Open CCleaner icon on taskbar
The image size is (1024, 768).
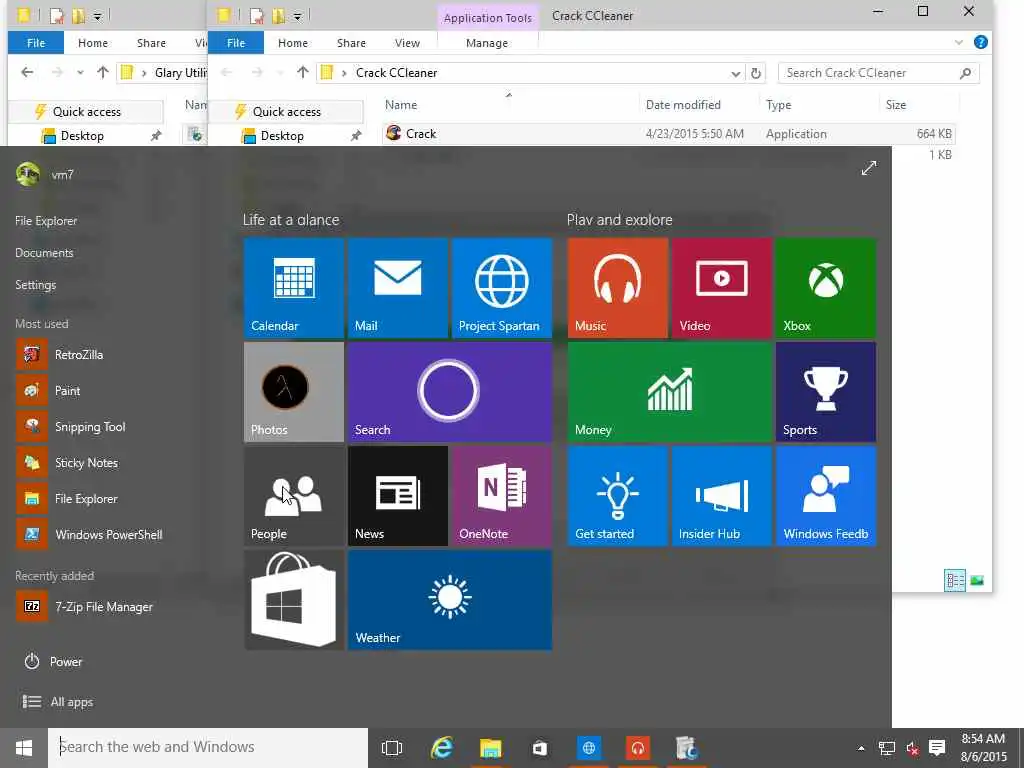[x=686, y=748]
